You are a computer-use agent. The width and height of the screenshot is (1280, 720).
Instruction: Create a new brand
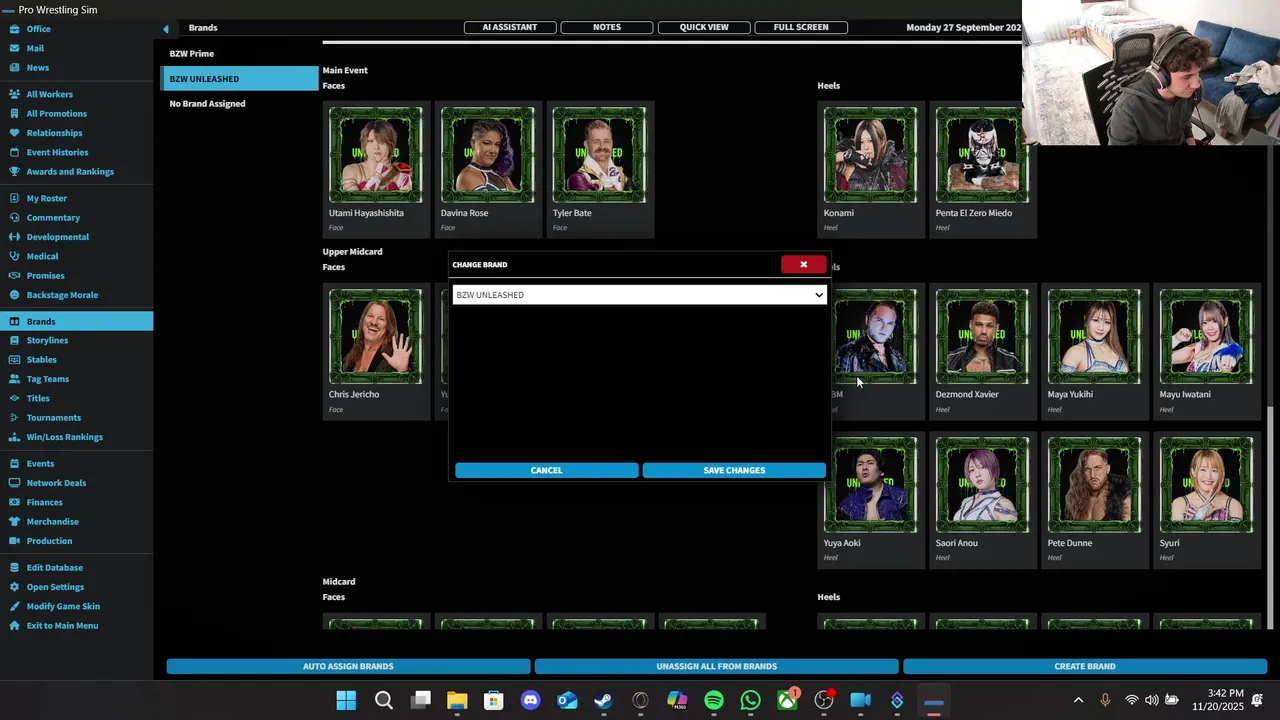tap(1085, 666)
